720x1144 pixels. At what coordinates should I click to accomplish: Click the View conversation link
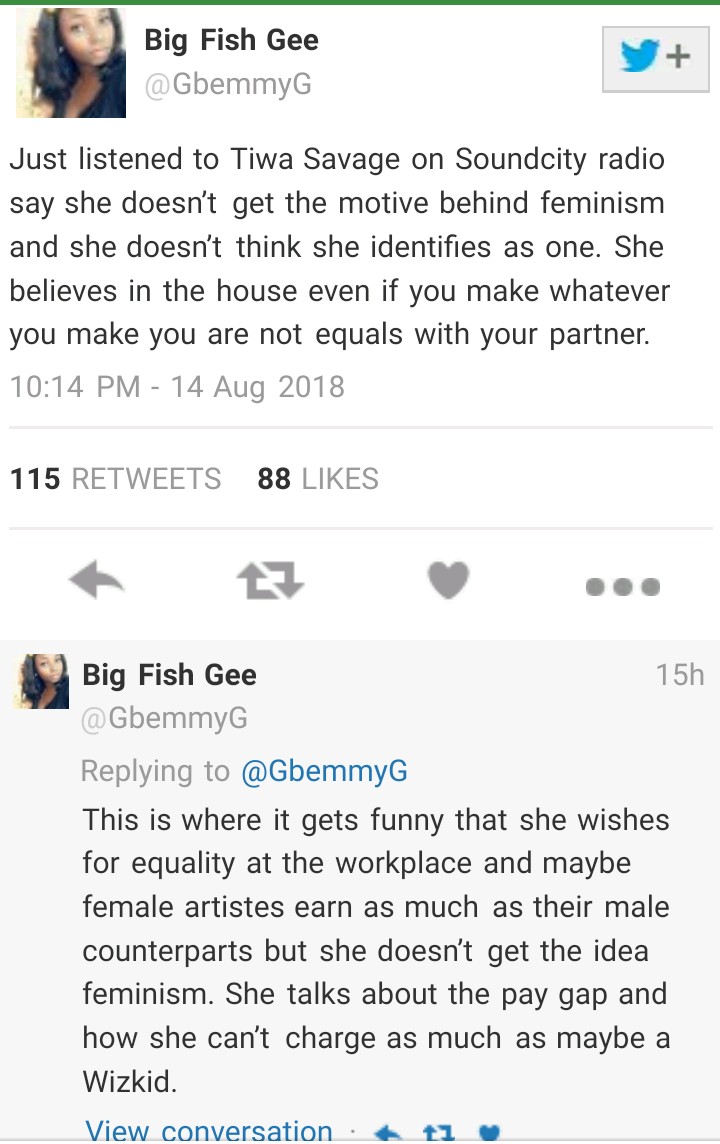point(209,1131)
